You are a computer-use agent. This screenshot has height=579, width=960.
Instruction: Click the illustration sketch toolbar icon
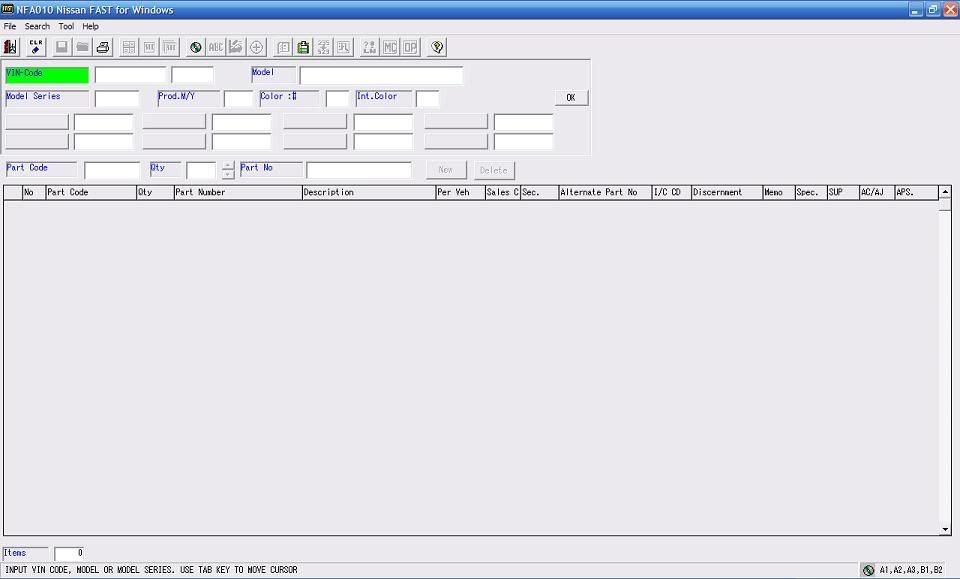pyautogui.click(x=236, y=47)
